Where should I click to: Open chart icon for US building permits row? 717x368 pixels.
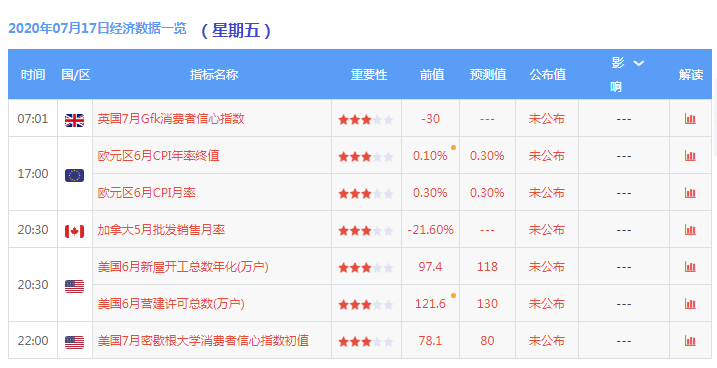click(690, 304)
